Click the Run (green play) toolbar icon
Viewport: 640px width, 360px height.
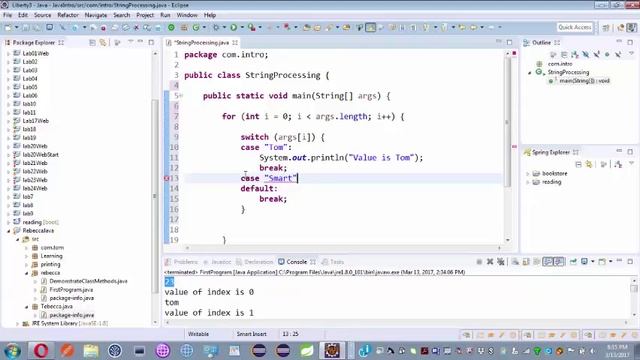pos(233,27)
